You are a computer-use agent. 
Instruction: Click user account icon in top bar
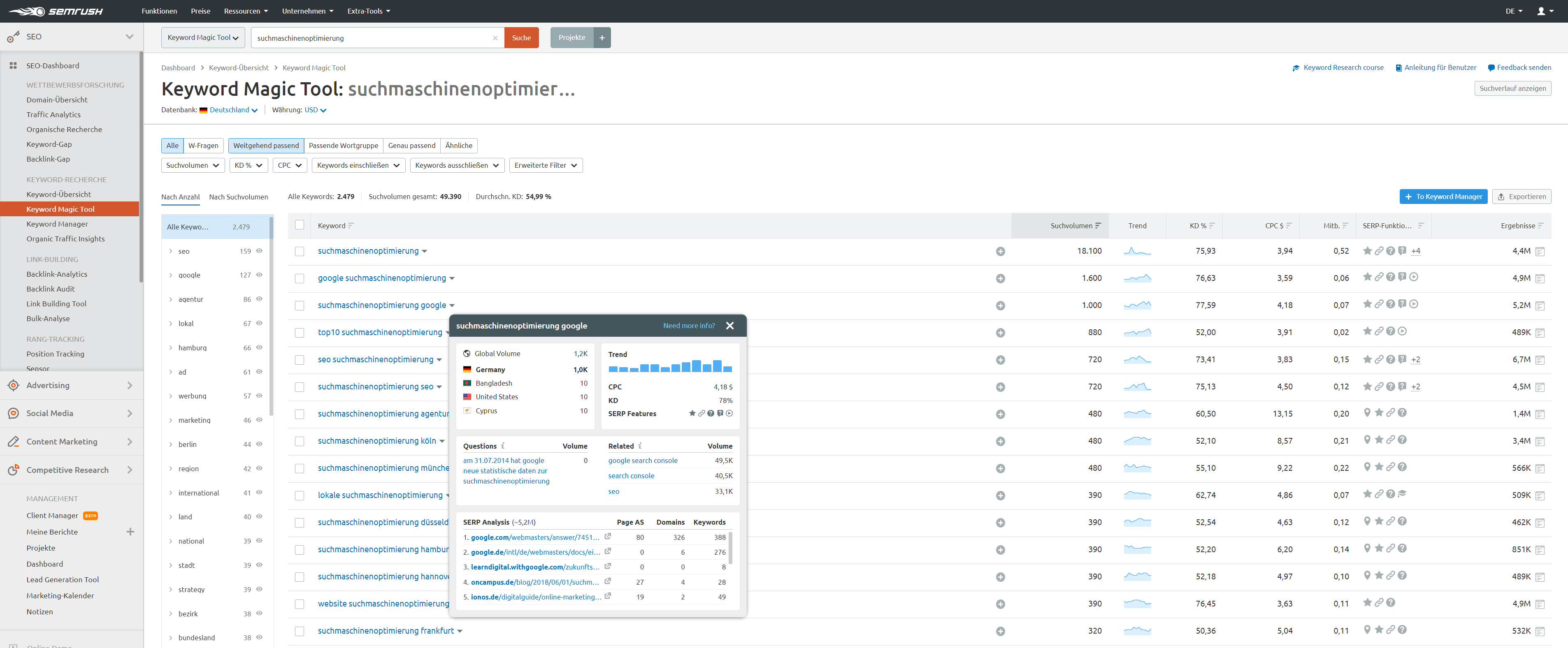coord(1540,11)
